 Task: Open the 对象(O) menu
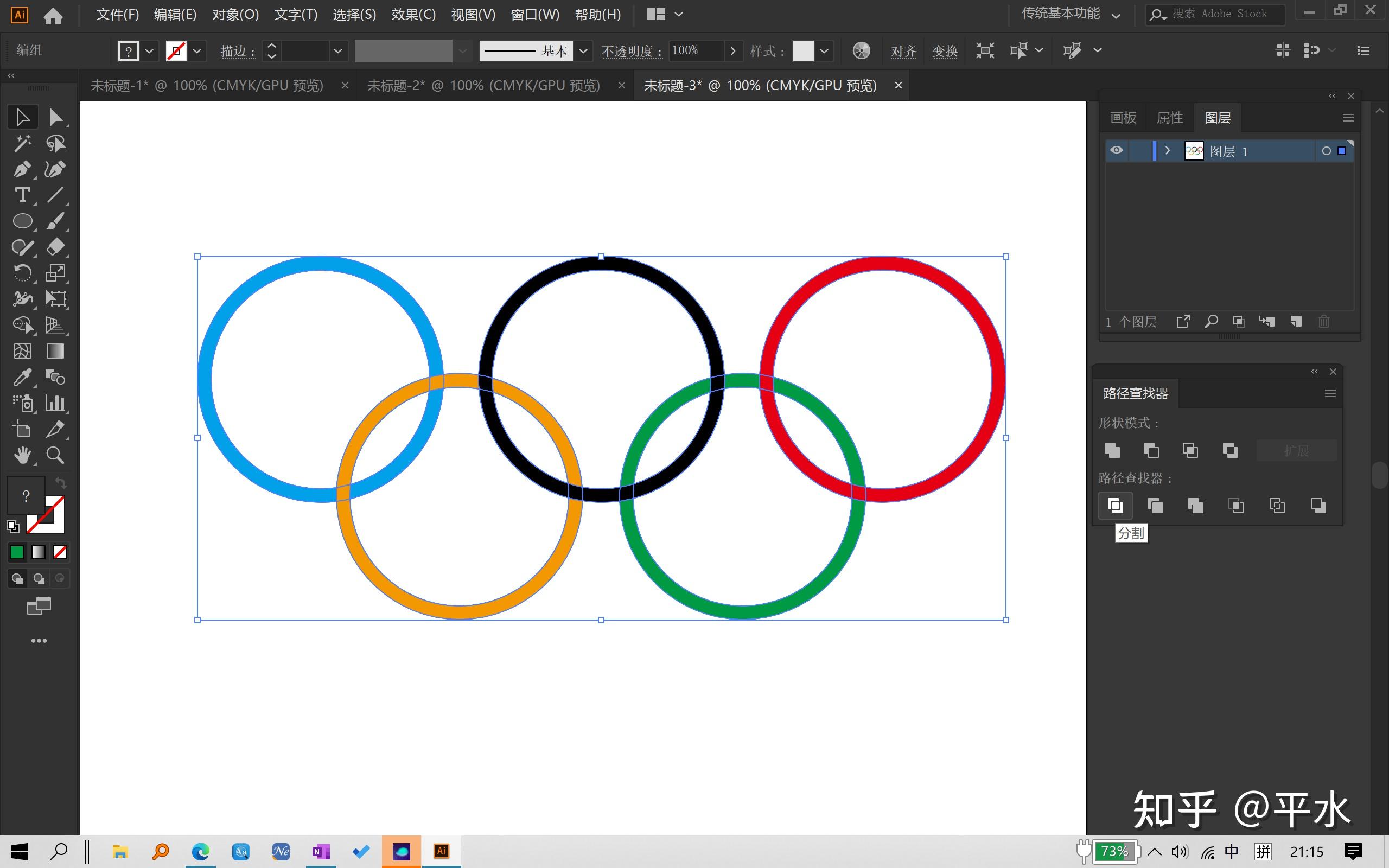tap(235, 14)
